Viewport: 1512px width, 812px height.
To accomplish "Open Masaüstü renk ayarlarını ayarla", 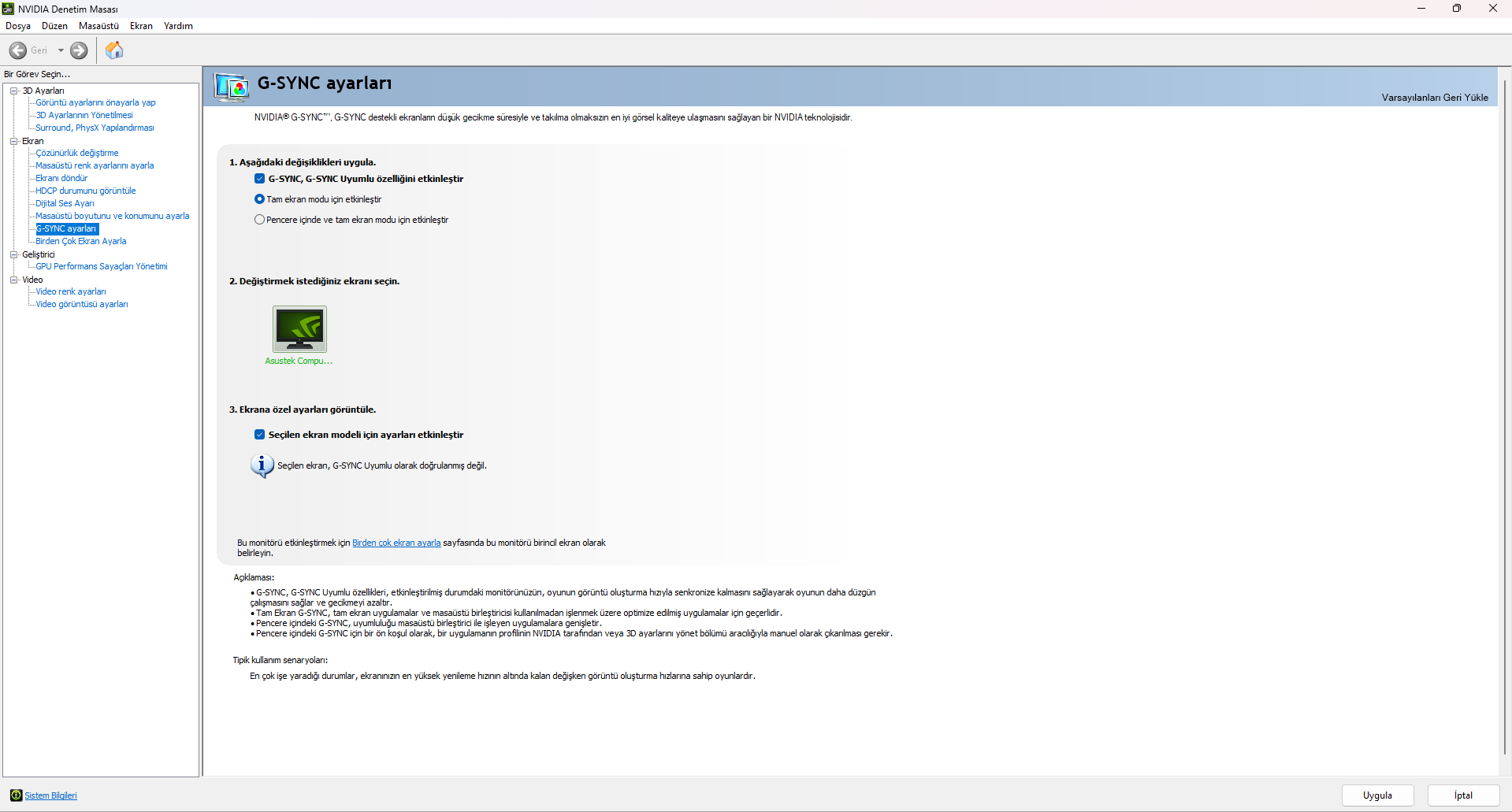I will pos(95,165).
